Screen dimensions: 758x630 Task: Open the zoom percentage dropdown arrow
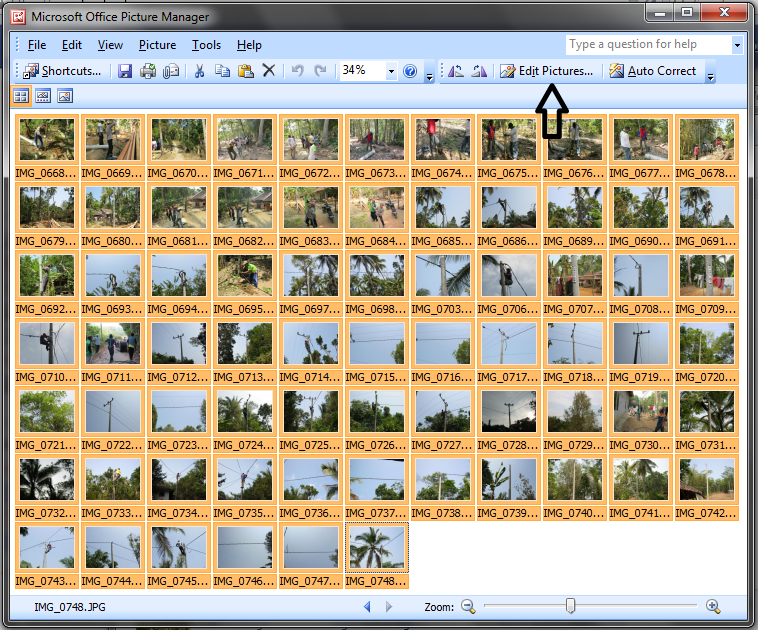click(x=392, y=72)
